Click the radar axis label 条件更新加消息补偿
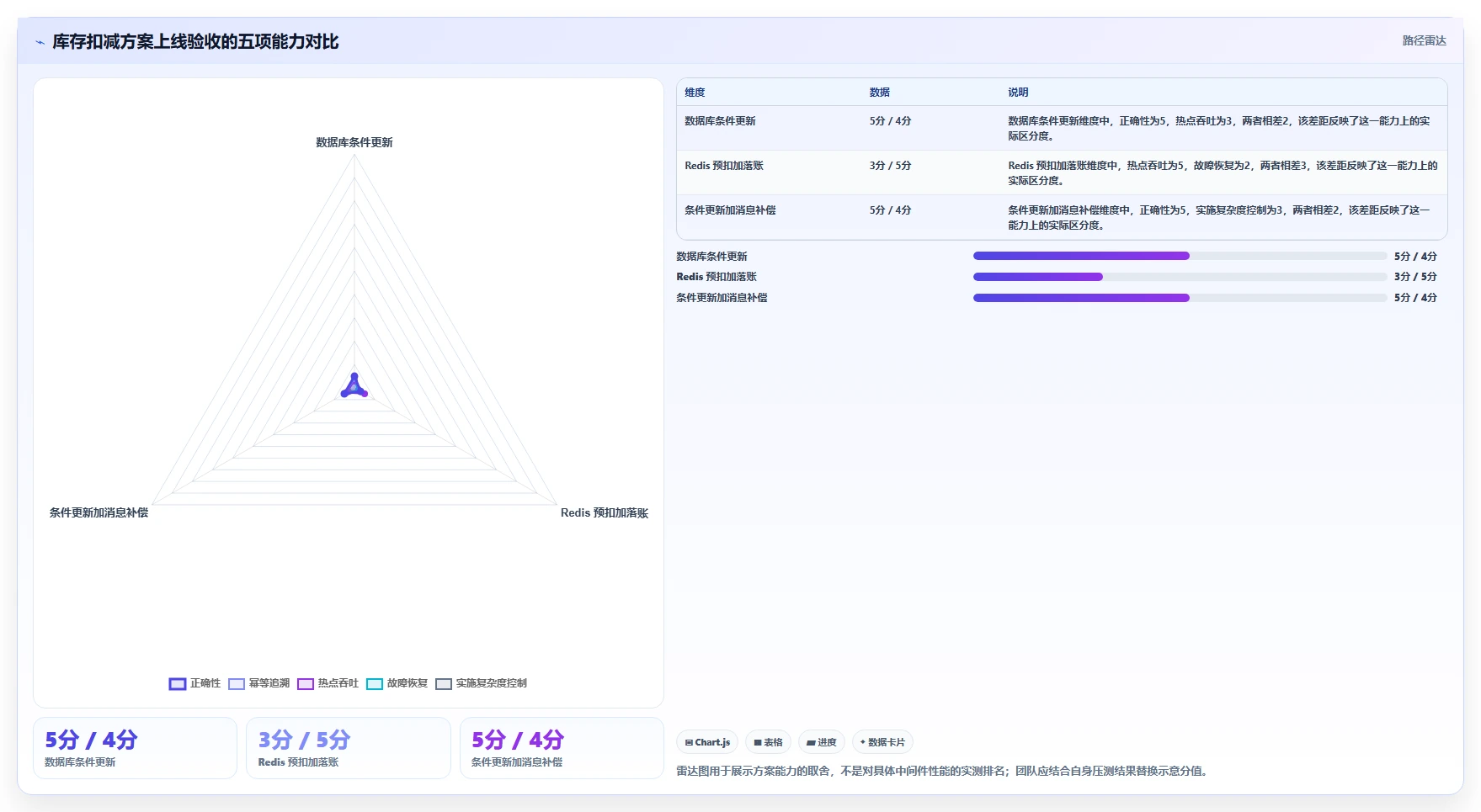This screenshot has width=1481, height=812. tap(99, 513)
